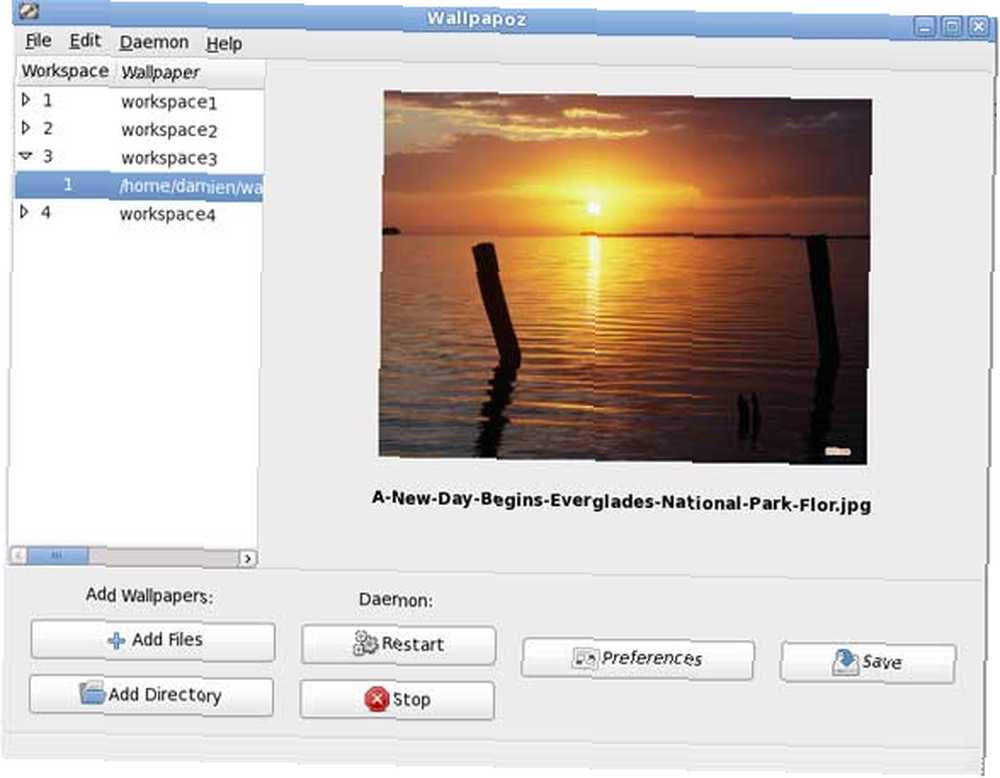Open the File menu
1000x778 pixels.
[38, 41]
